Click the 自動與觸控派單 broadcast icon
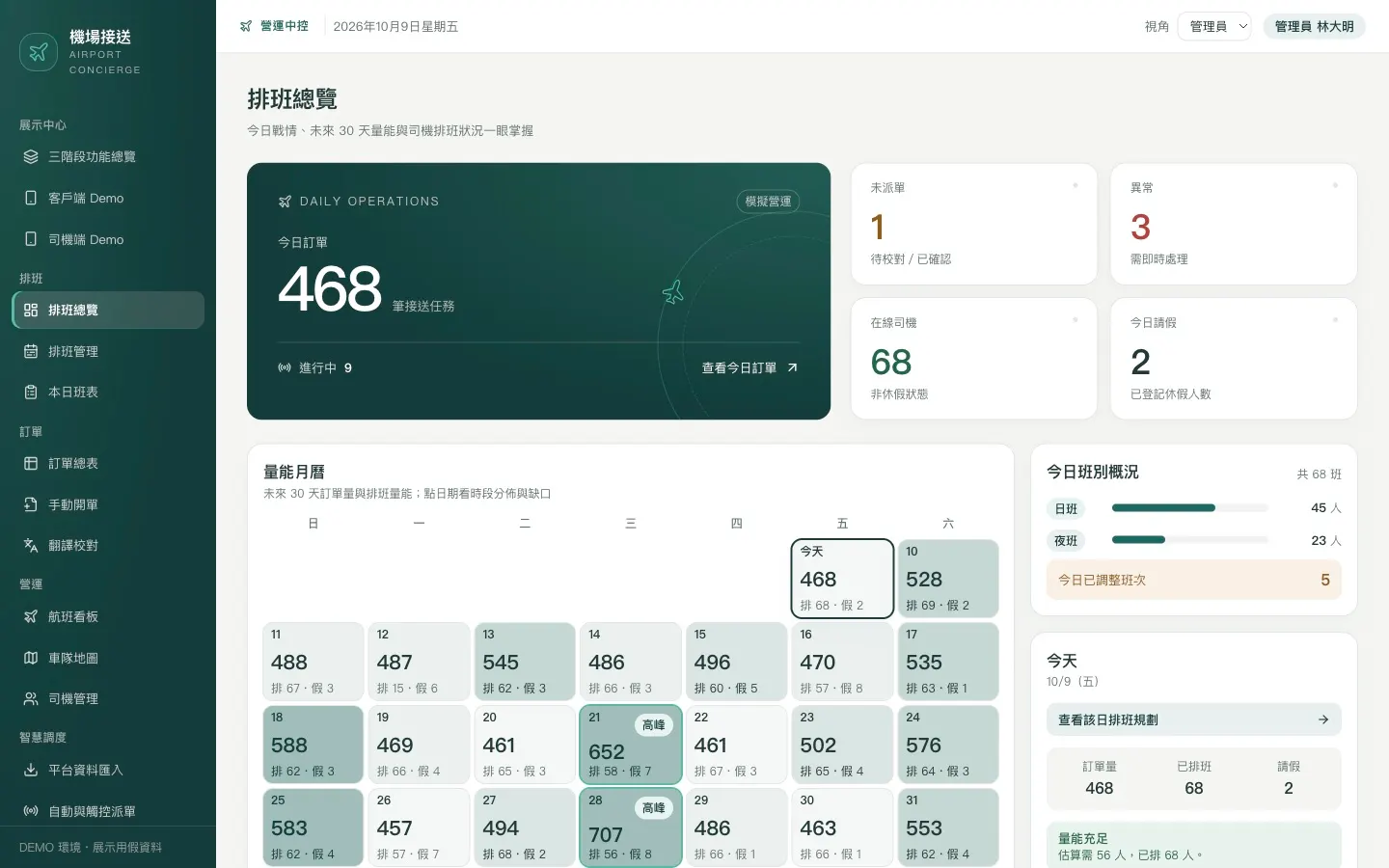 (31, 811)
